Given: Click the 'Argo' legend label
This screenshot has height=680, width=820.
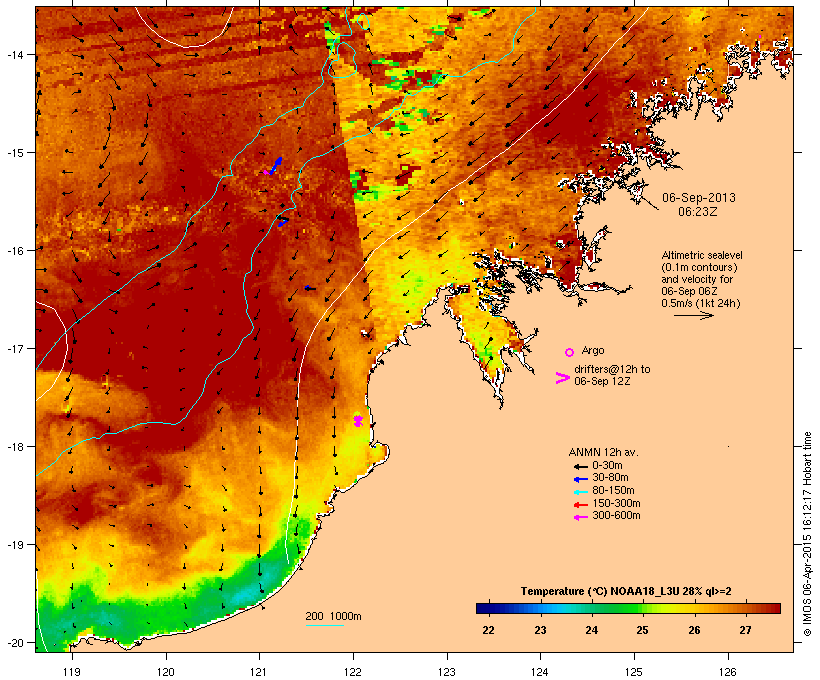Looking at the screenshot, I should click(x=593, y=350).
